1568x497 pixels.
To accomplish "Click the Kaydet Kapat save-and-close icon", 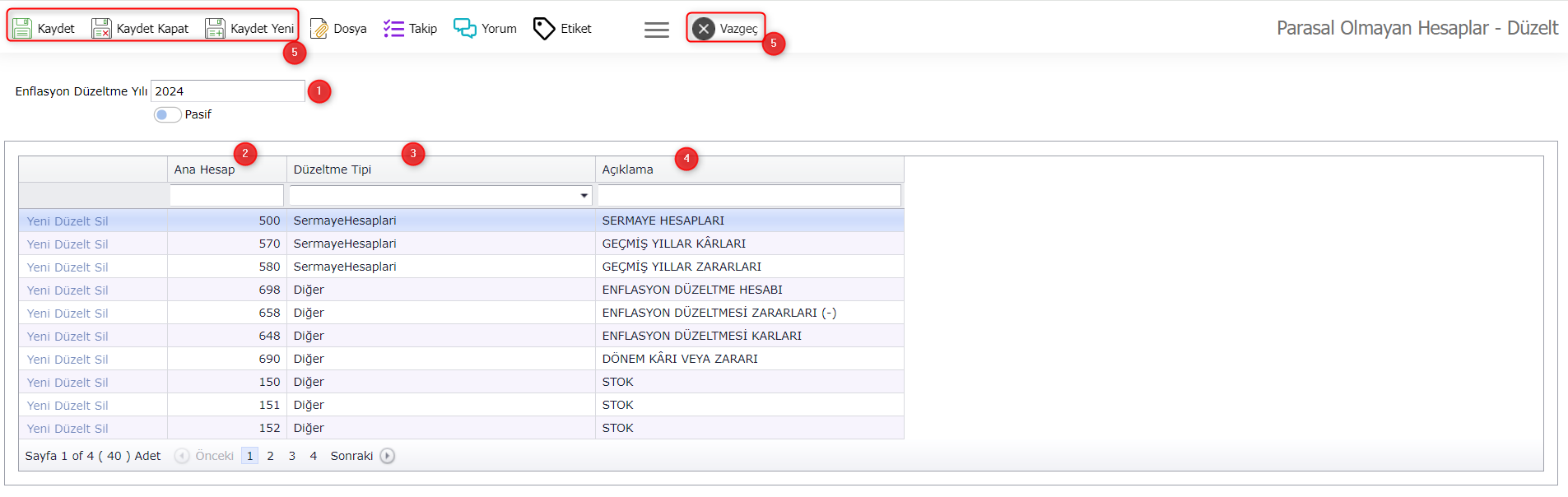I will [x=101, y=29].
